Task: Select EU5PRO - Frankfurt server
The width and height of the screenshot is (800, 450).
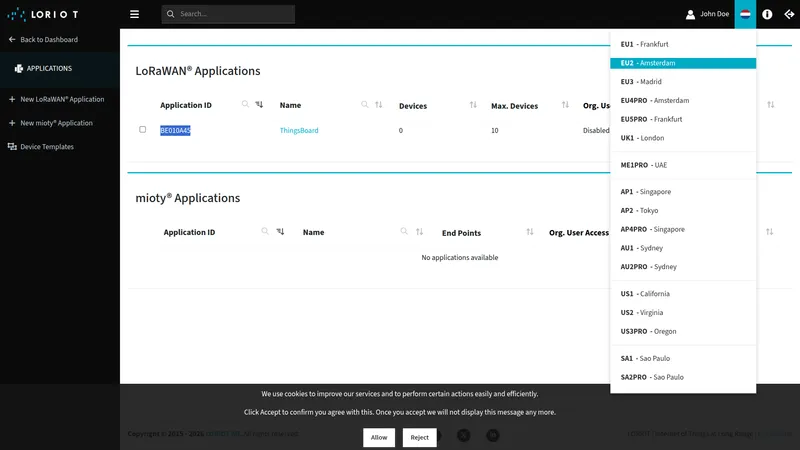Action: tap(683, 119)
